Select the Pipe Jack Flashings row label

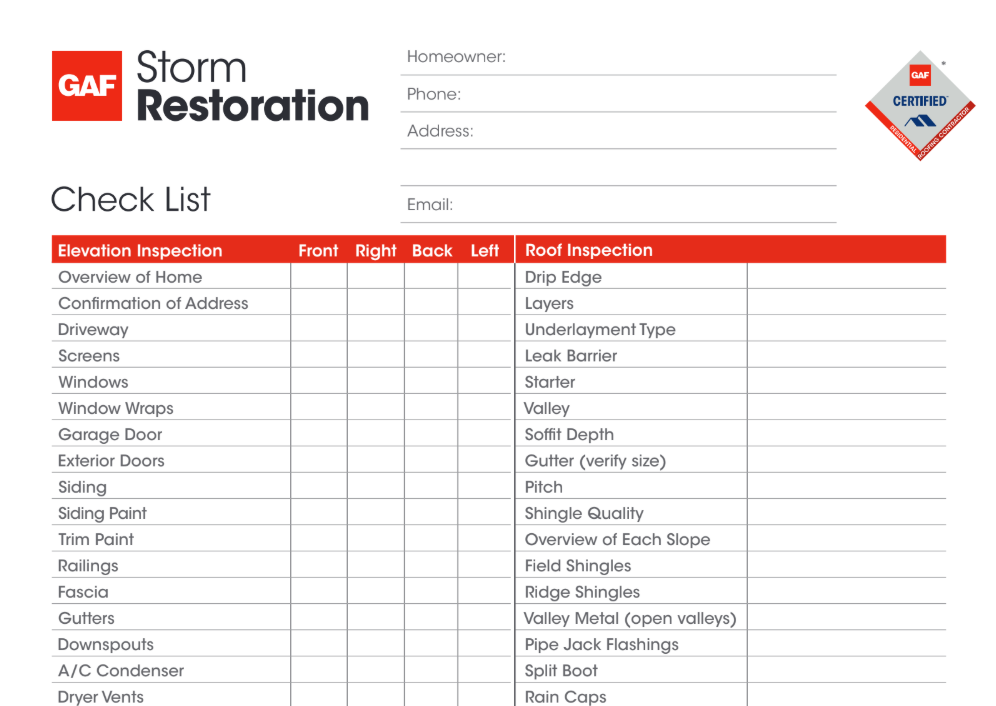(602, 645)
